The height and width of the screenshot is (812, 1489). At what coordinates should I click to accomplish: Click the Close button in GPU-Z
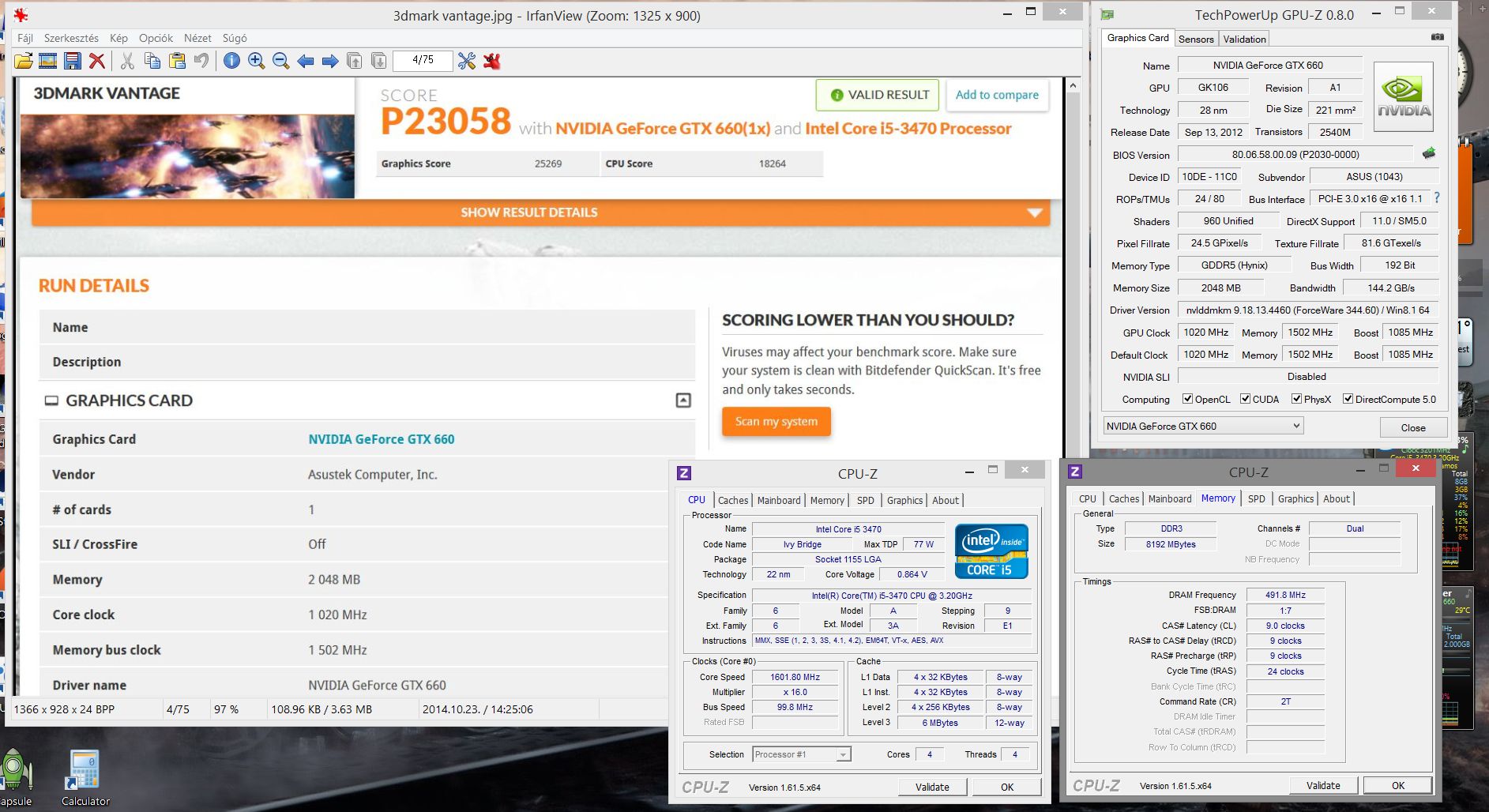tap(1413, 427)
